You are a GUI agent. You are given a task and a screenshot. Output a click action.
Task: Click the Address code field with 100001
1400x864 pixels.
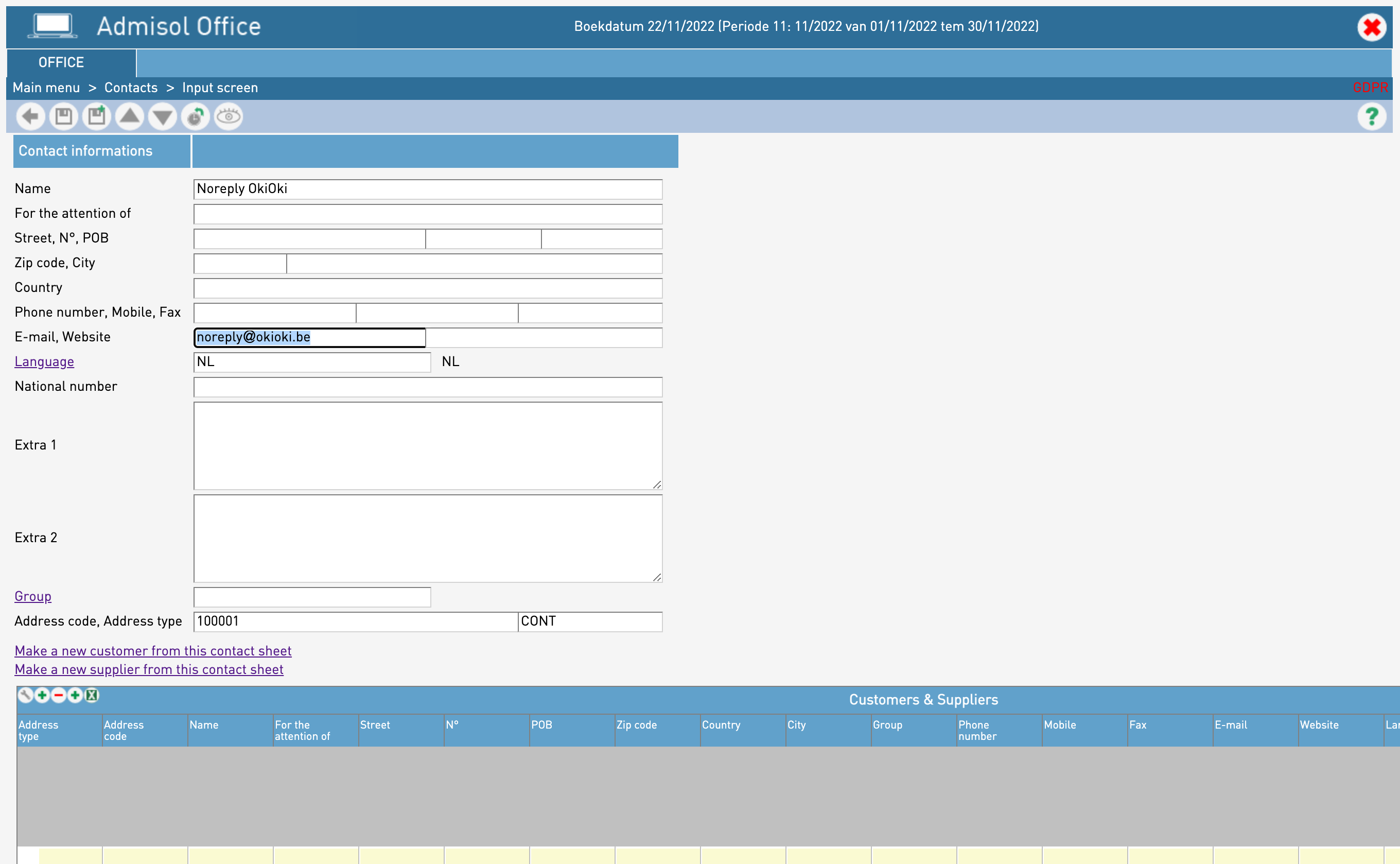(355, 623)
